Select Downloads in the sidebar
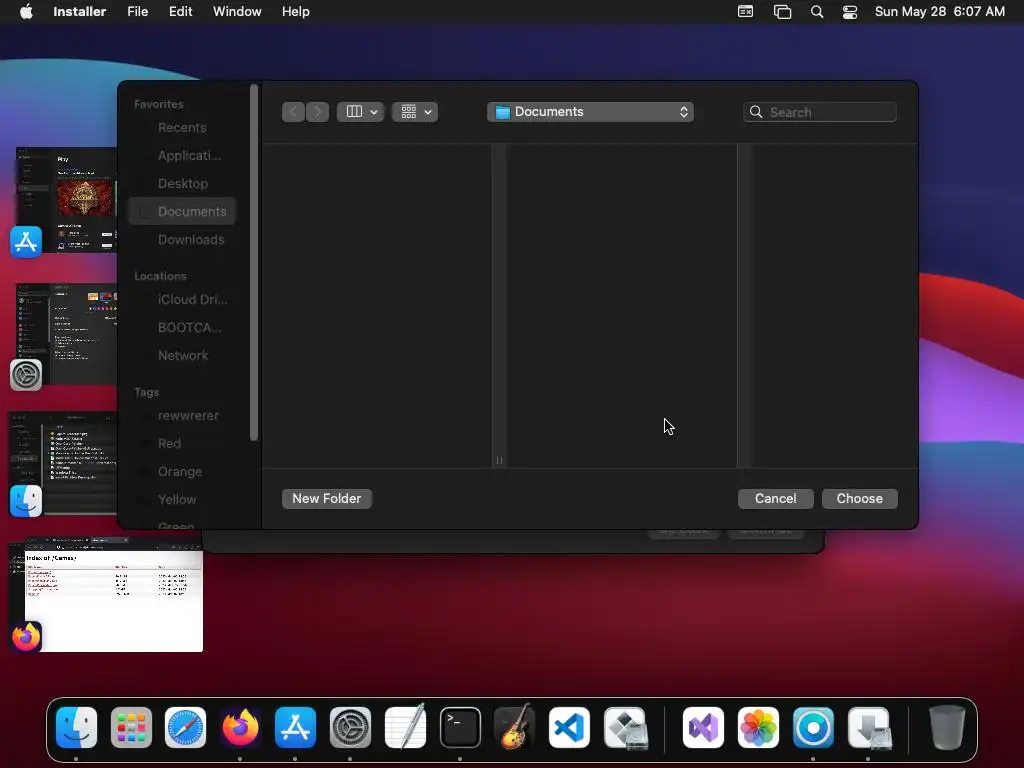1024x768 pixels. [182, 240]
